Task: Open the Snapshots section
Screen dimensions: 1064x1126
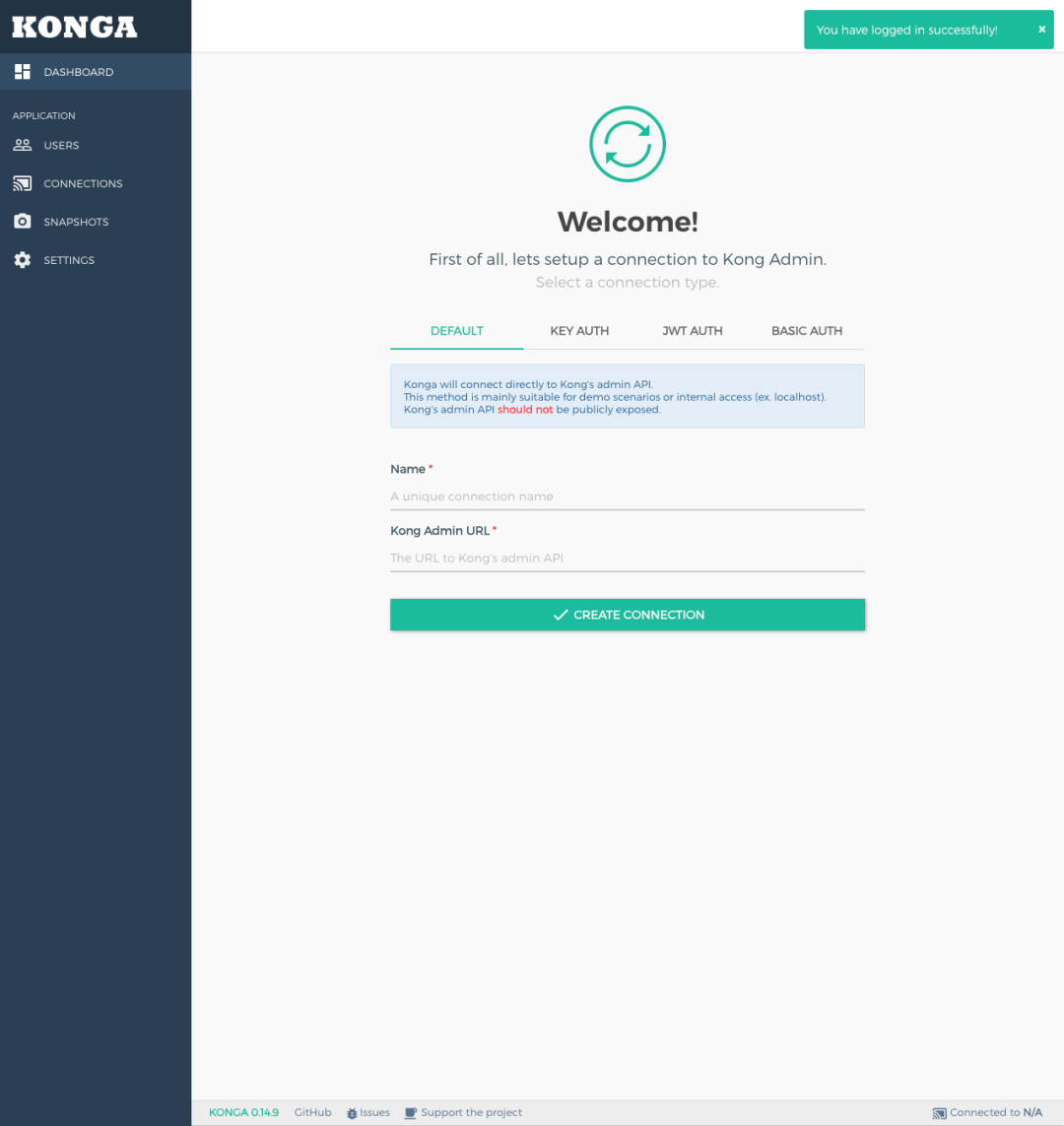Action: tap(96, 222)
